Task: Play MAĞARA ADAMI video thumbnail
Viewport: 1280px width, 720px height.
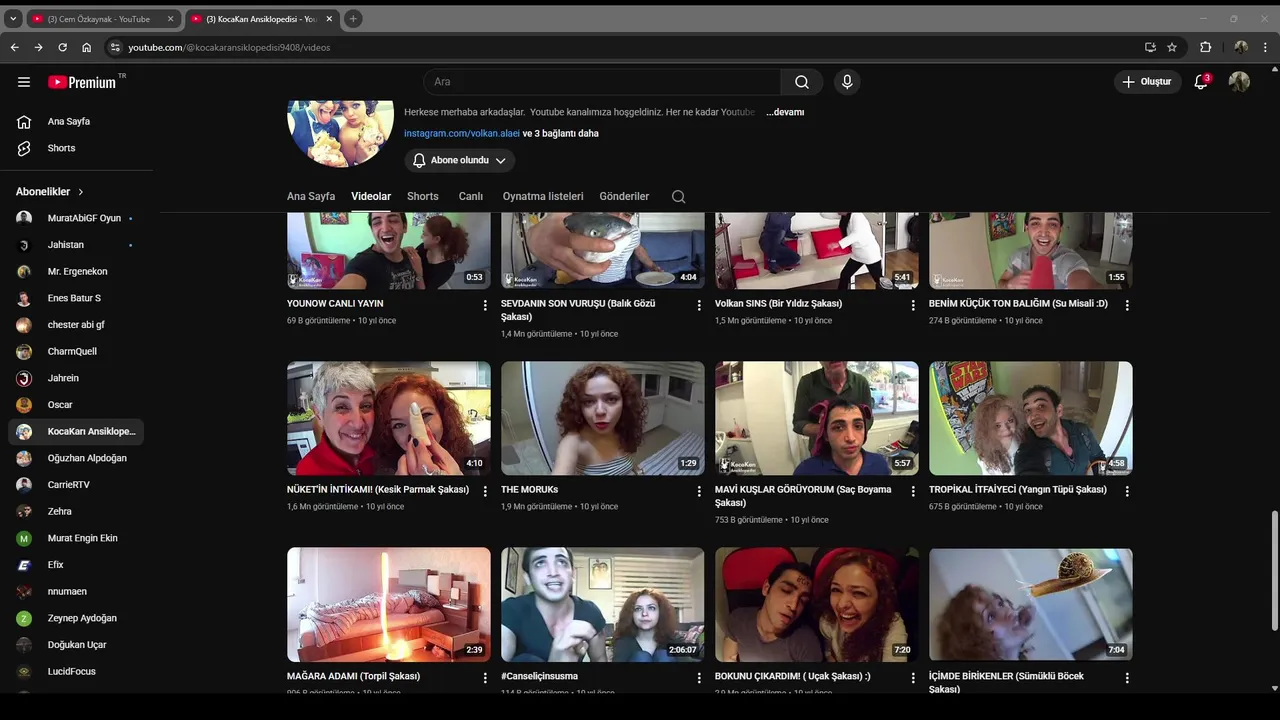Action: (x=389, y=605)
